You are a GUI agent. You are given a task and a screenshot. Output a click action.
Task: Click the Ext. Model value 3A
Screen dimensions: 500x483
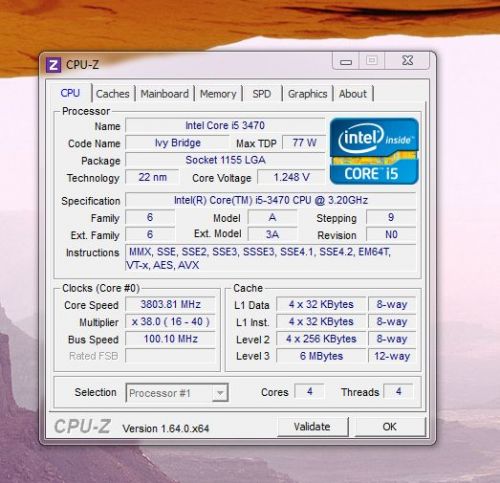coord(272,234)
